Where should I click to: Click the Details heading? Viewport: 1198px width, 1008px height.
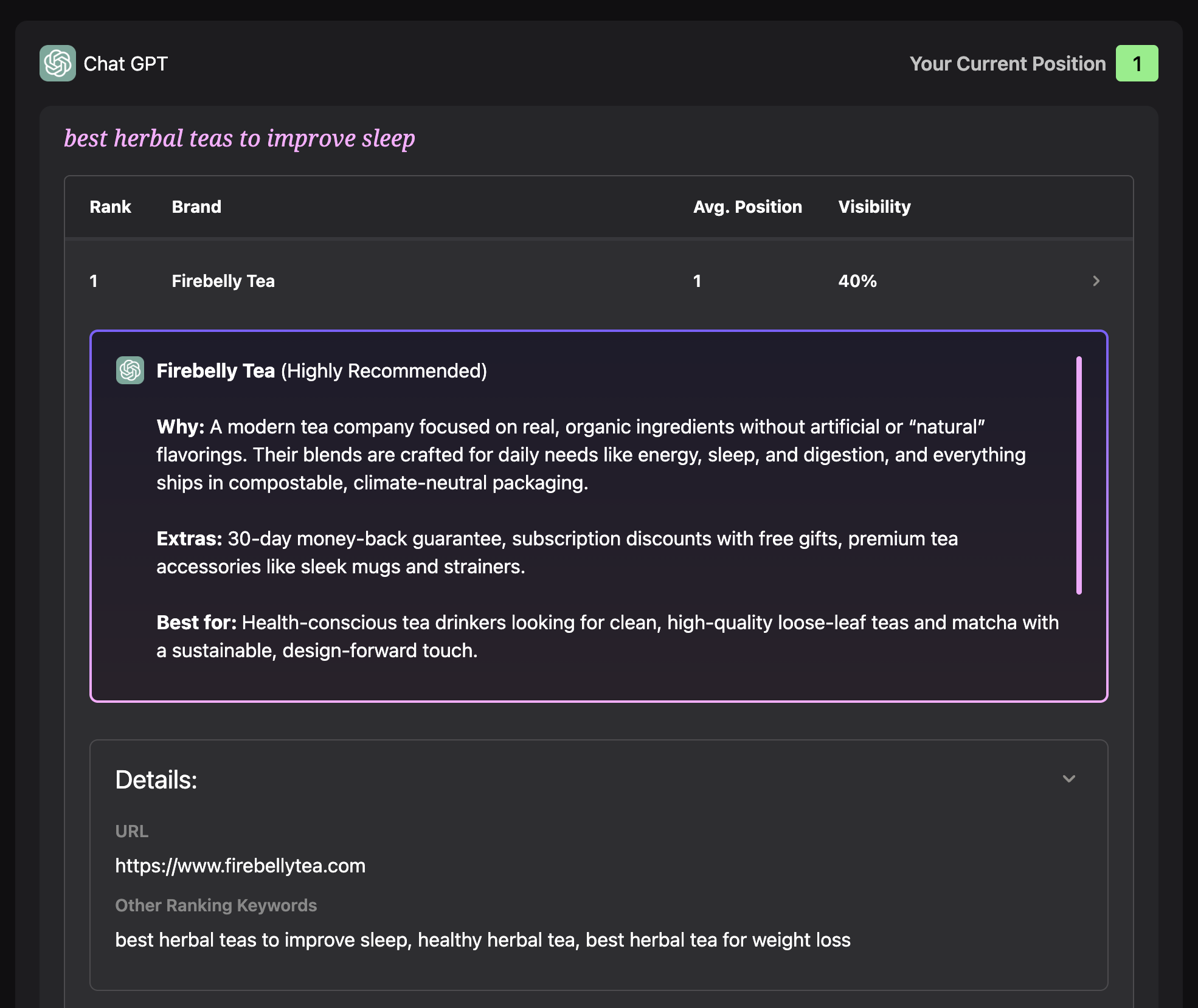[156, 780]
